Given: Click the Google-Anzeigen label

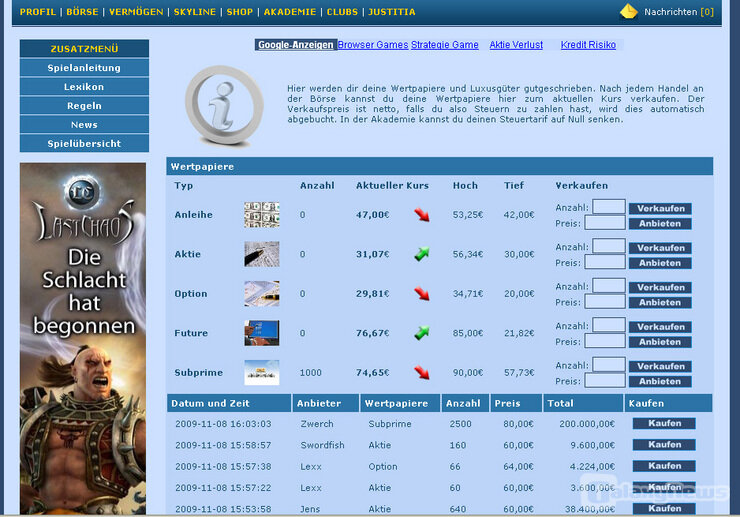Looking at the screenshot, I should pyautogui.click(x=295, y=45).
